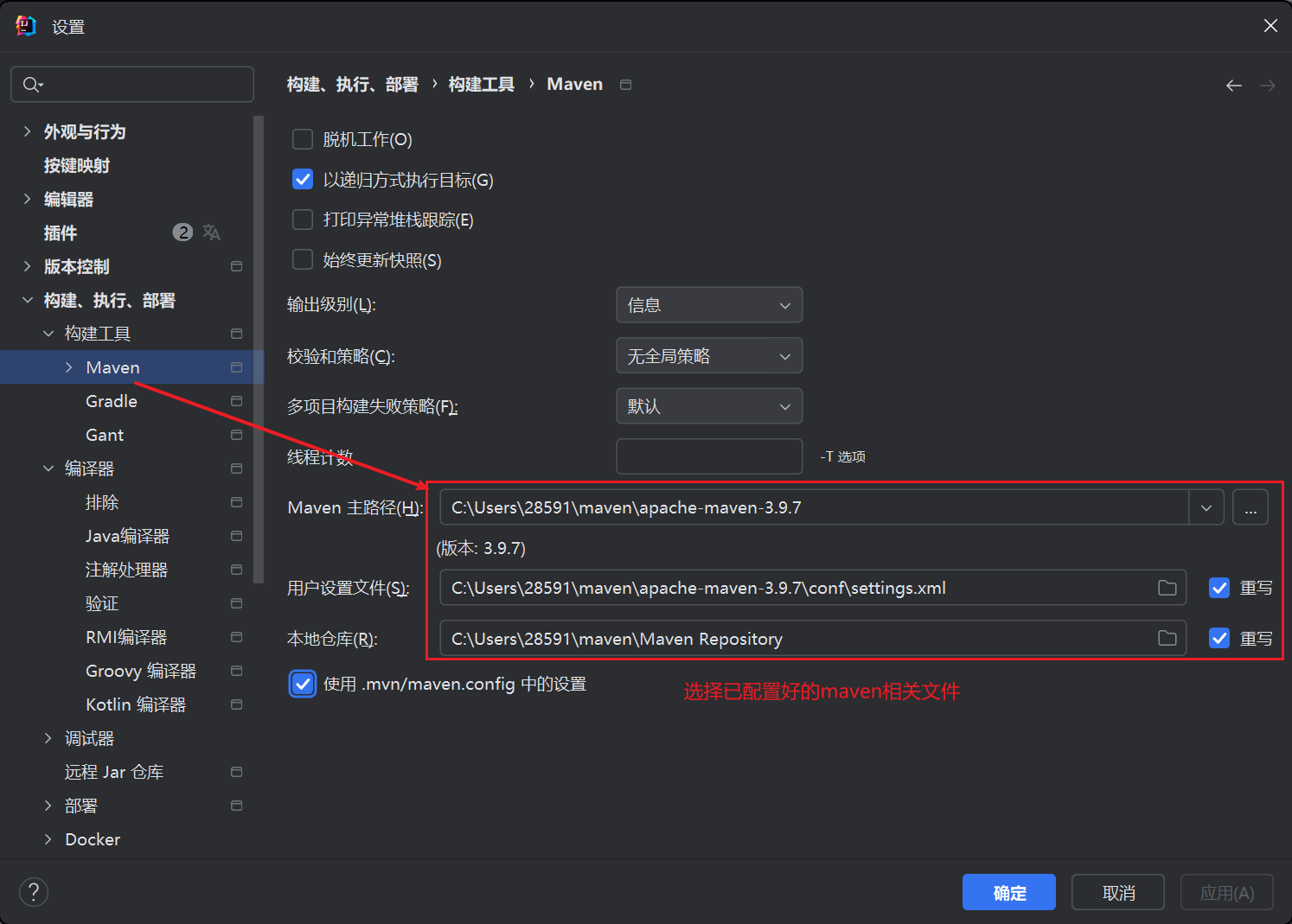Select Gradle under 构建工具
This screenshot has height=924, width=1292.
(112, 401)
